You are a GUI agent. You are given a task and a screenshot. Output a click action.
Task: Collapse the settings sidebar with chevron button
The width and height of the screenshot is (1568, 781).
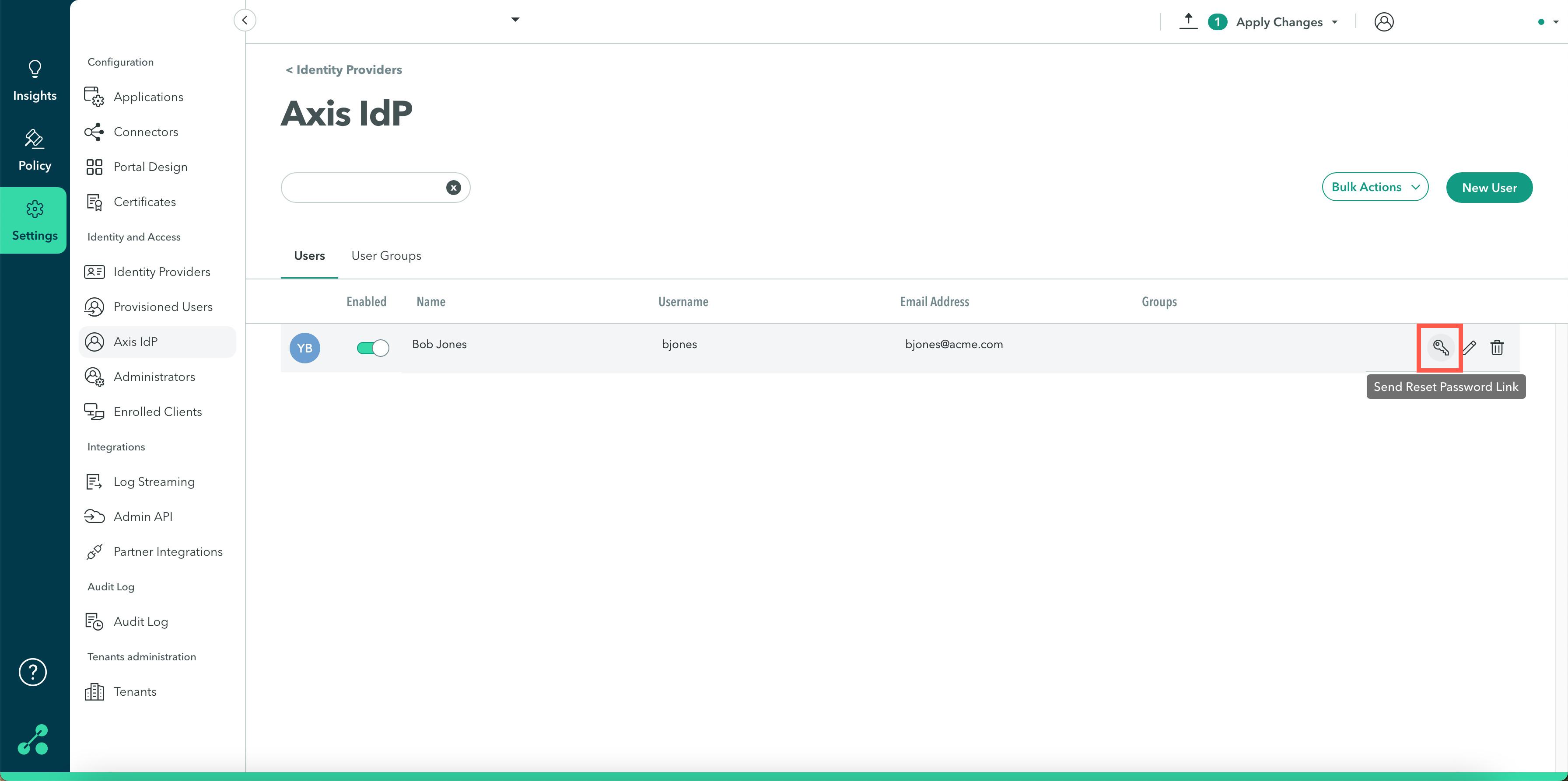coord(245,20)
